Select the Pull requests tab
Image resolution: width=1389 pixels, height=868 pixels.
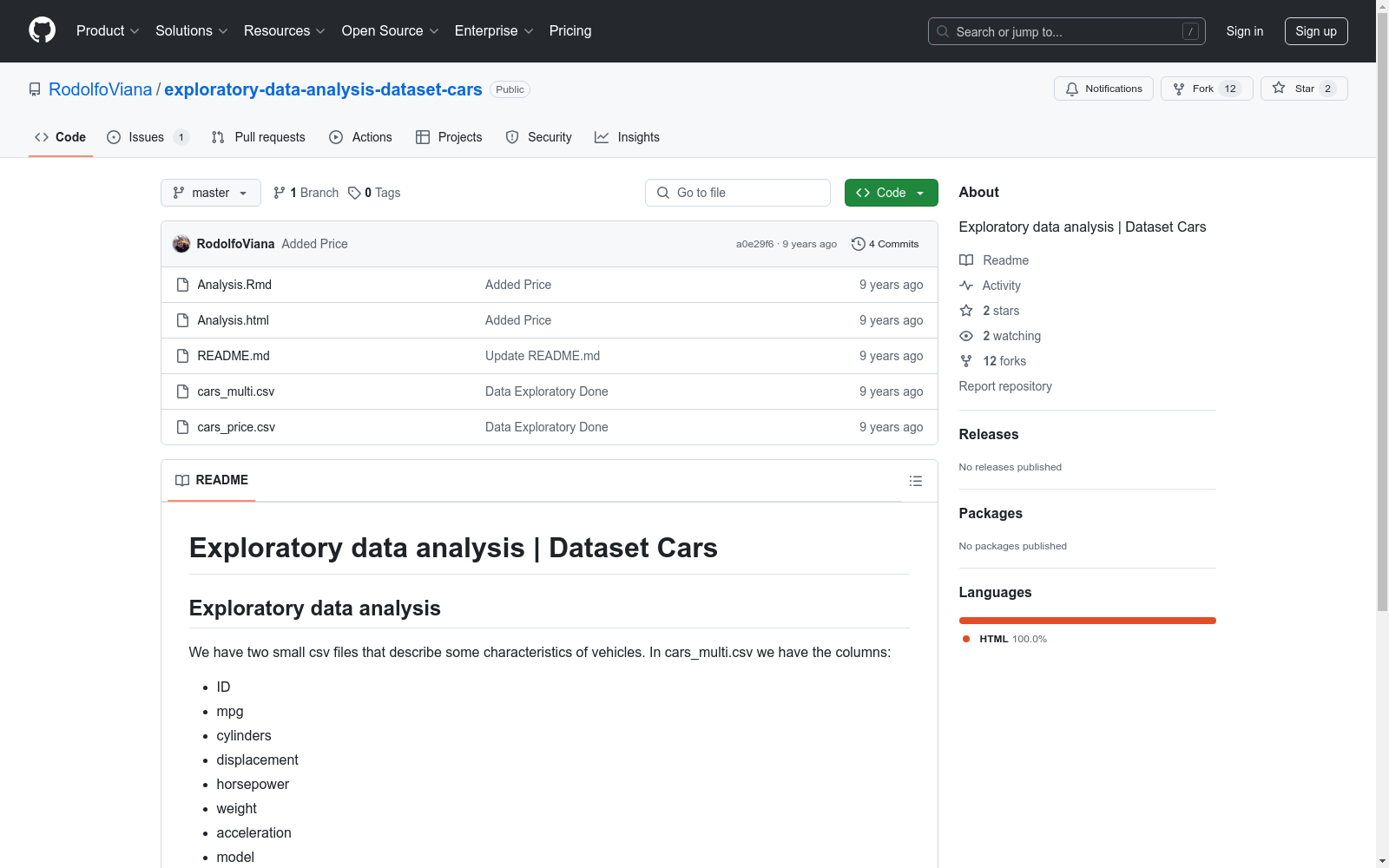pyautogui.click(x=258, y=137)
